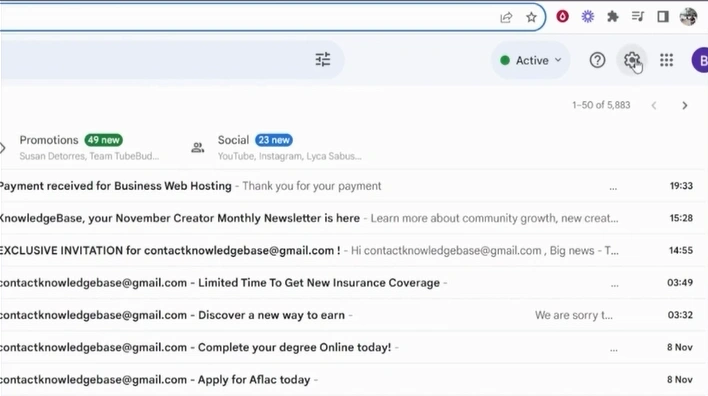Open Payment received for Business Web Hosting email
The height and width of the screenshot is (396, 708).
tap(354, 186)
